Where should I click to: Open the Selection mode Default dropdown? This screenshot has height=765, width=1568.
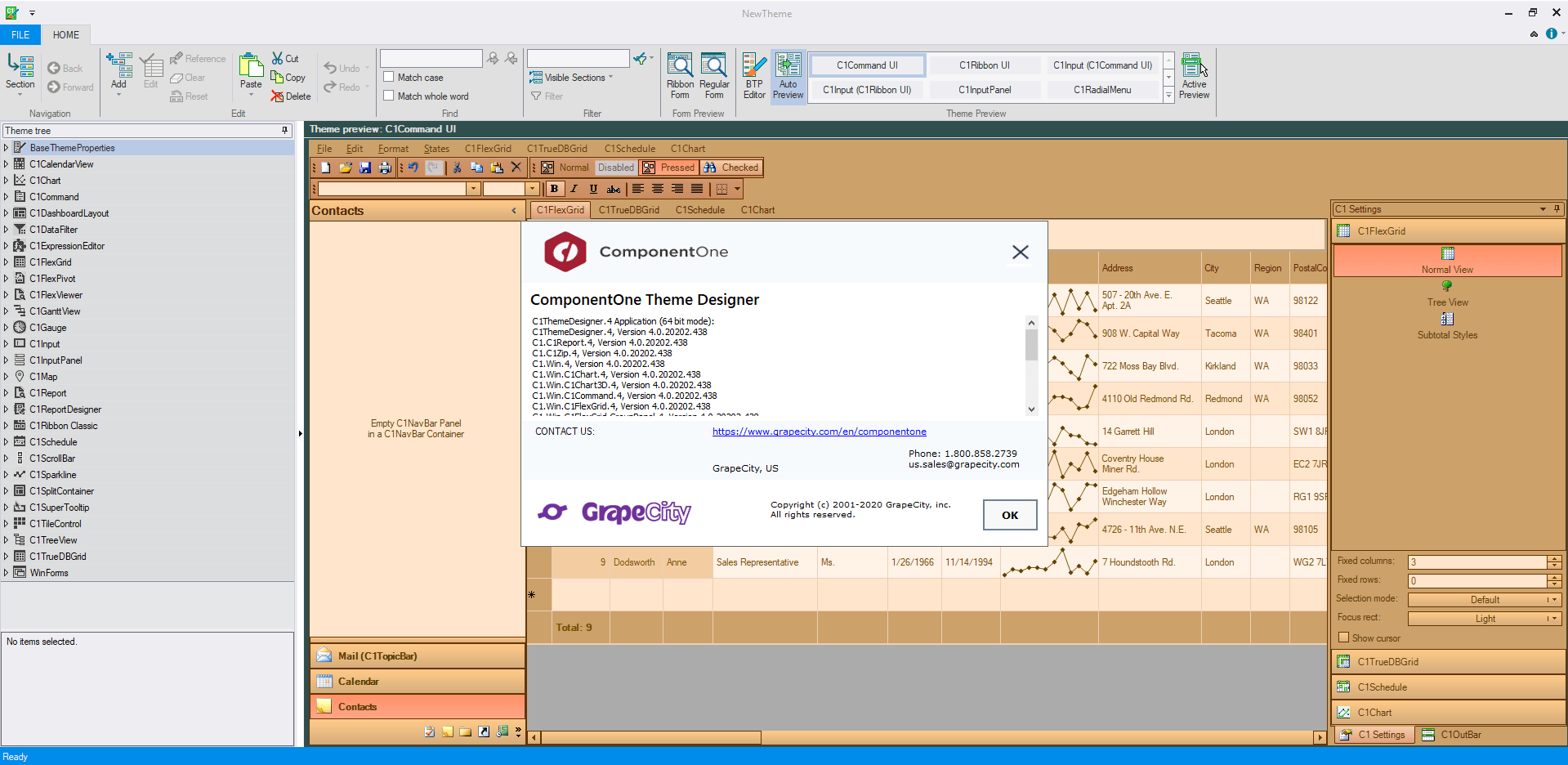coord(1485,600)
